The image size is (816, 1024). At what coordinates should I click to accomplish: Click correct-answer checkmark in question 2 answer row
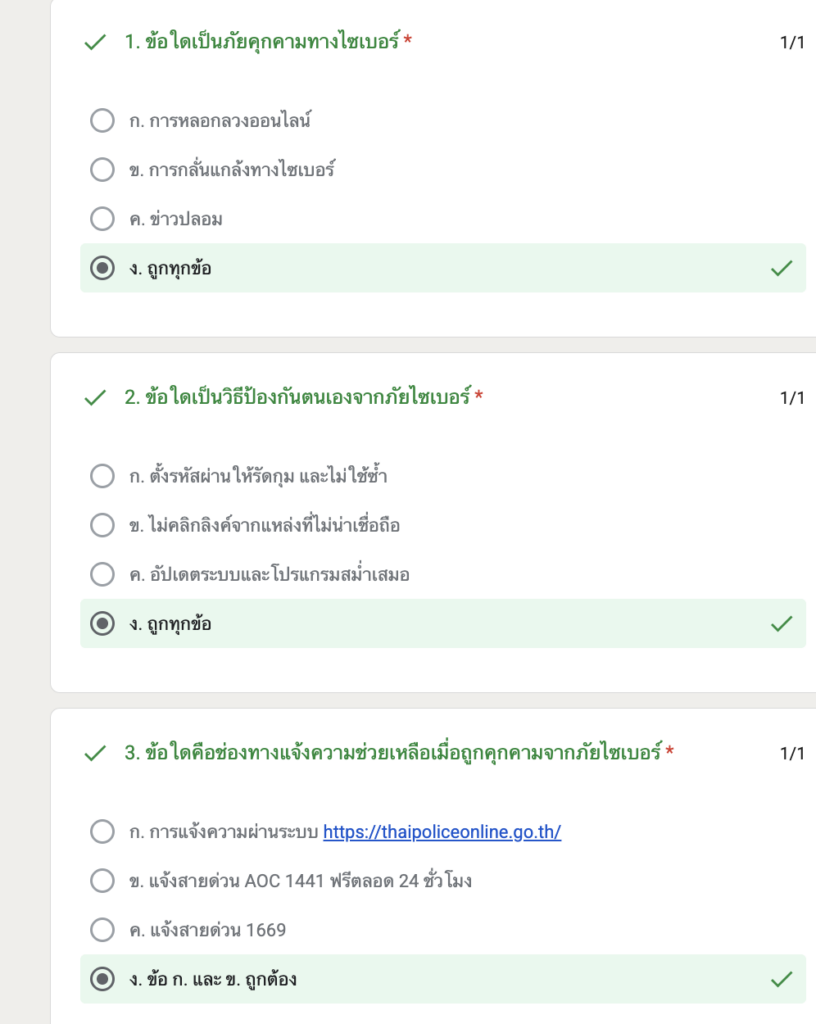tap(781, 624)
